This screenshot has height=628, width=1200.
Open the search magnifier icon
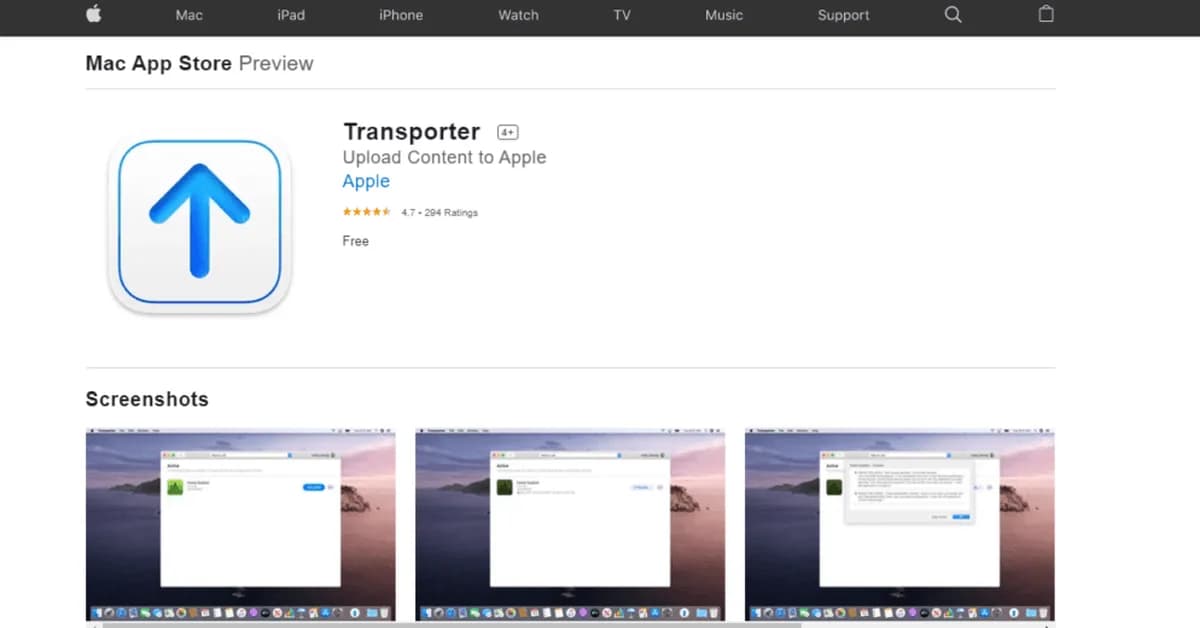[953, 14]
